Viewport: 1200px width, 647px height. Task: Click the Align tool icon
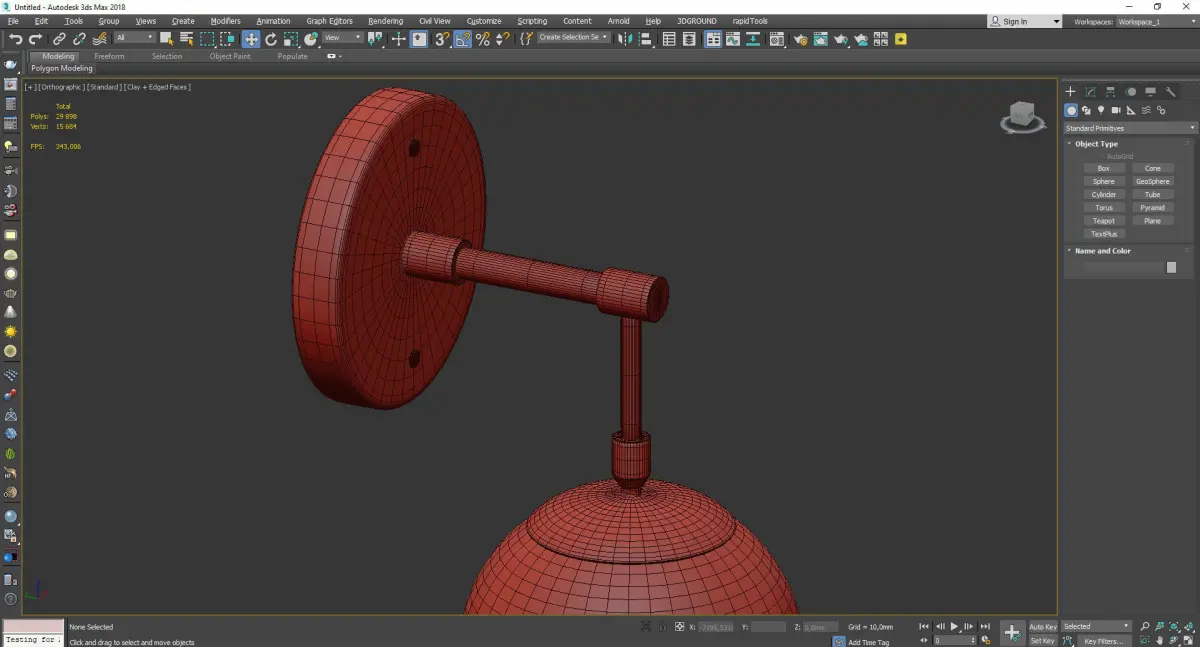[644, 39]
